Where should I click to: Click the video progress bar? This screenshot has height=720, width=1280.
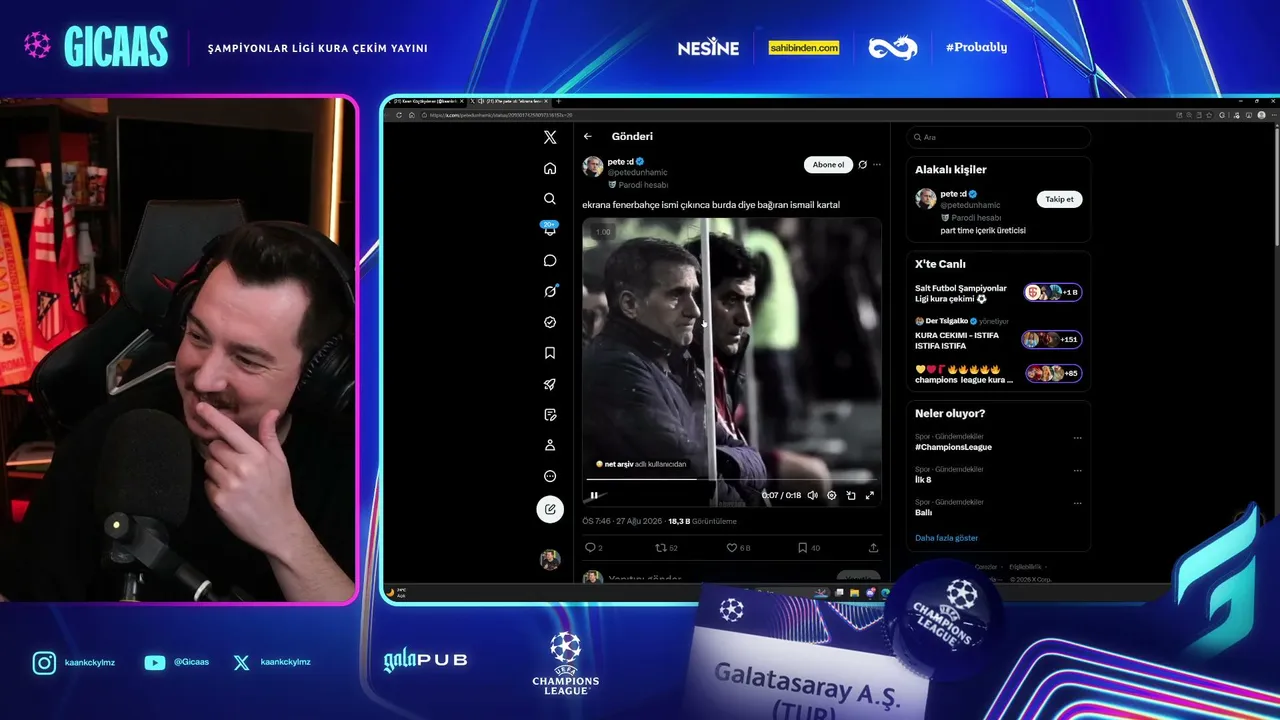click(732, 479)
